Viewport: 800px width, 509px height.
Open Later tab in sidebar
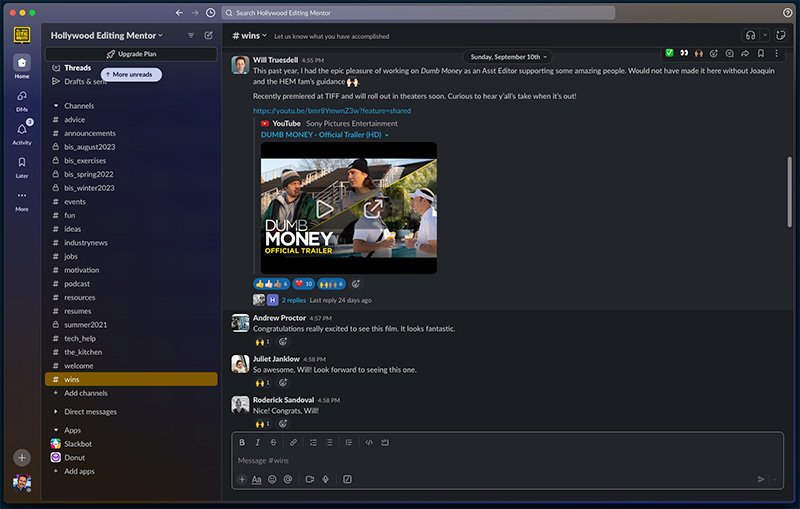coord(21,167)
